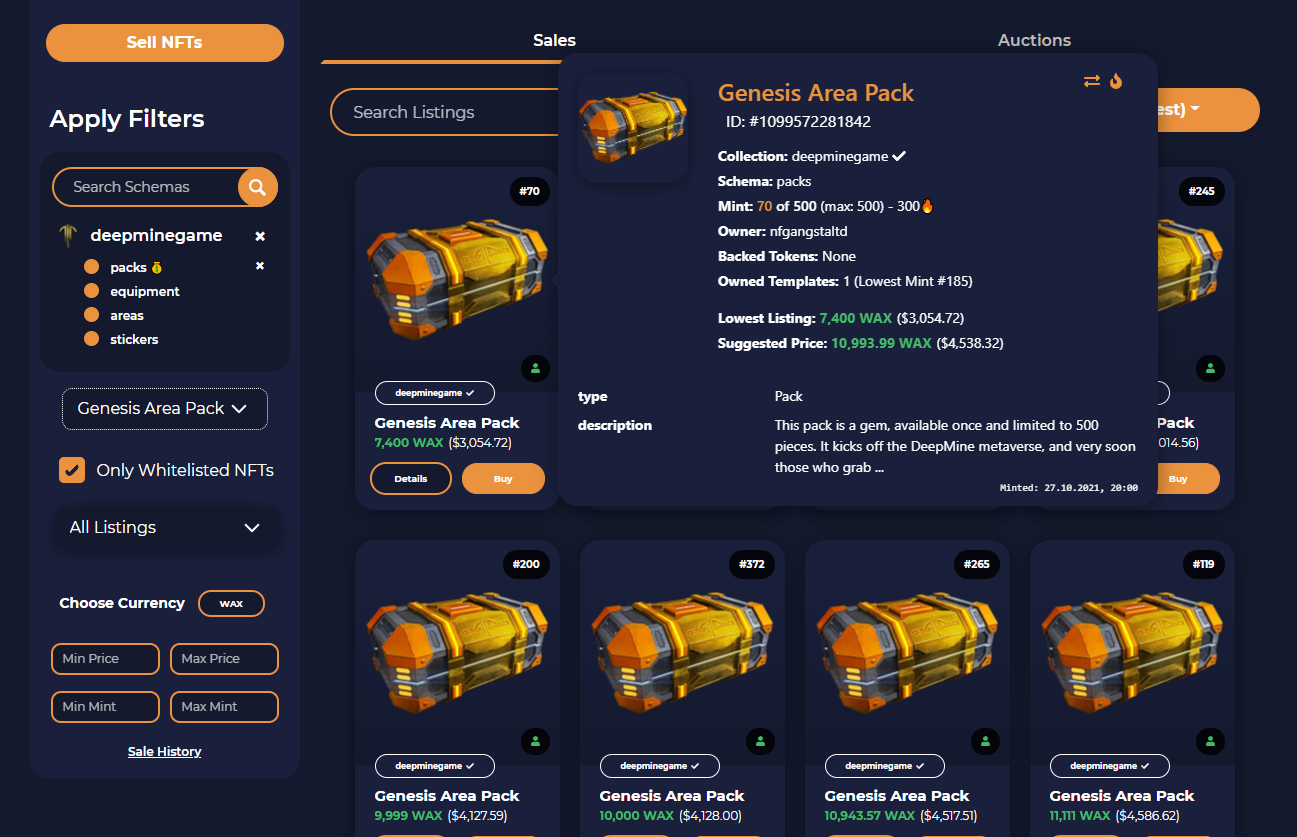Open Details for the 7,400 WAX listing
Image resolution: width=1297 pixels, height=837 pixels.
tap(410, 479)
